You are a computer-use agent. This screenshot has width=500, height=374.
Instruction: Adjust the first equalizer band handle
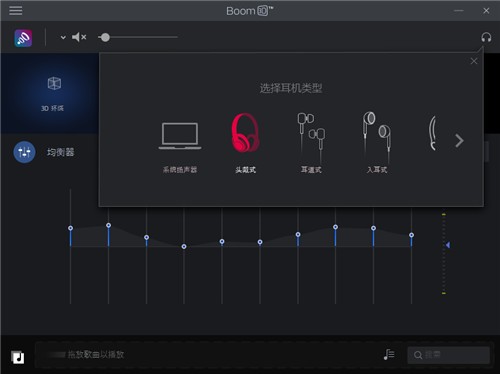[x=70, y=228]
